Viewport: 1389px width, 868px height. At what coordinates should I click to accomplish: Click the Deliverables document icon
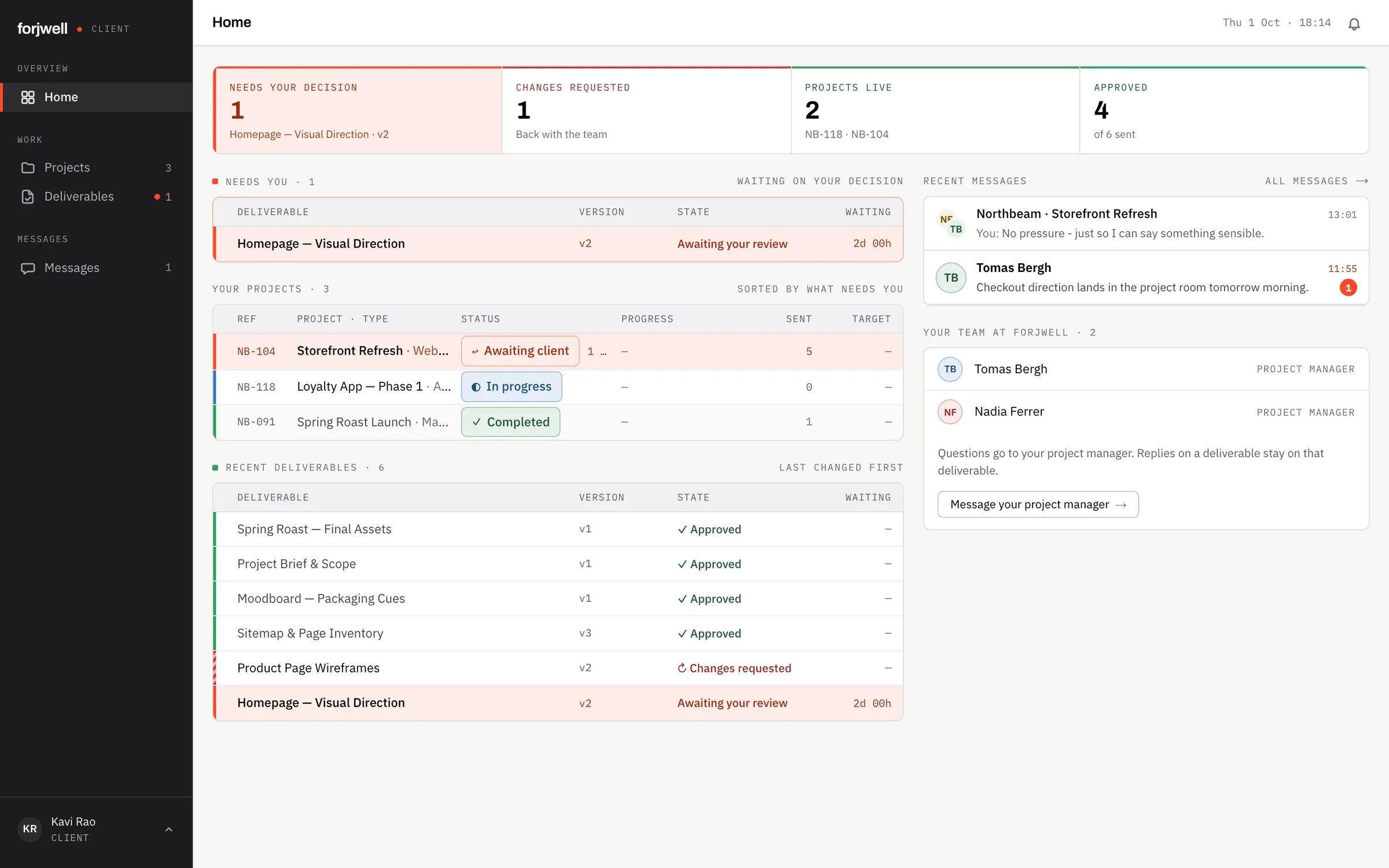(28, 197)
